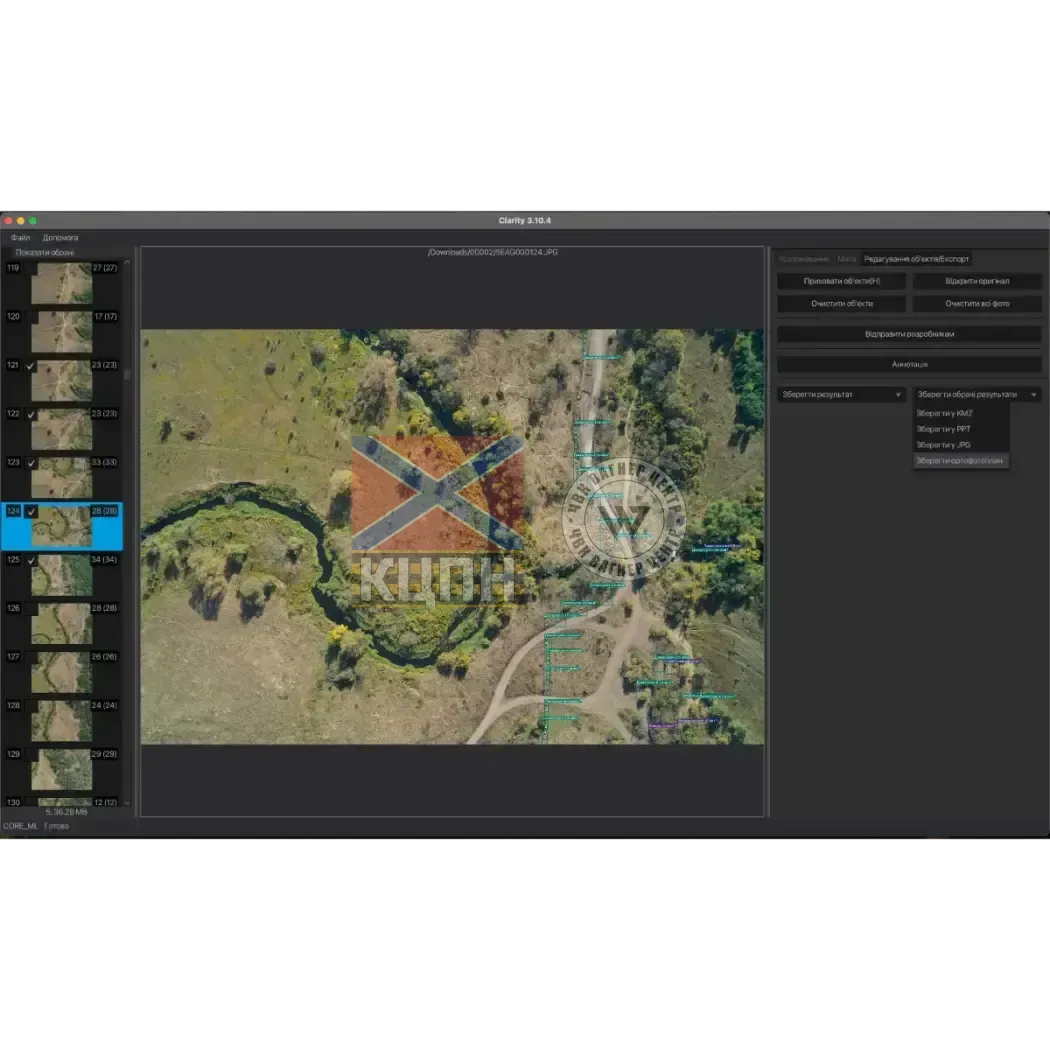Open the Файл menu
This screenshot has height=1050, width=1050.
[x=20, y=238]
